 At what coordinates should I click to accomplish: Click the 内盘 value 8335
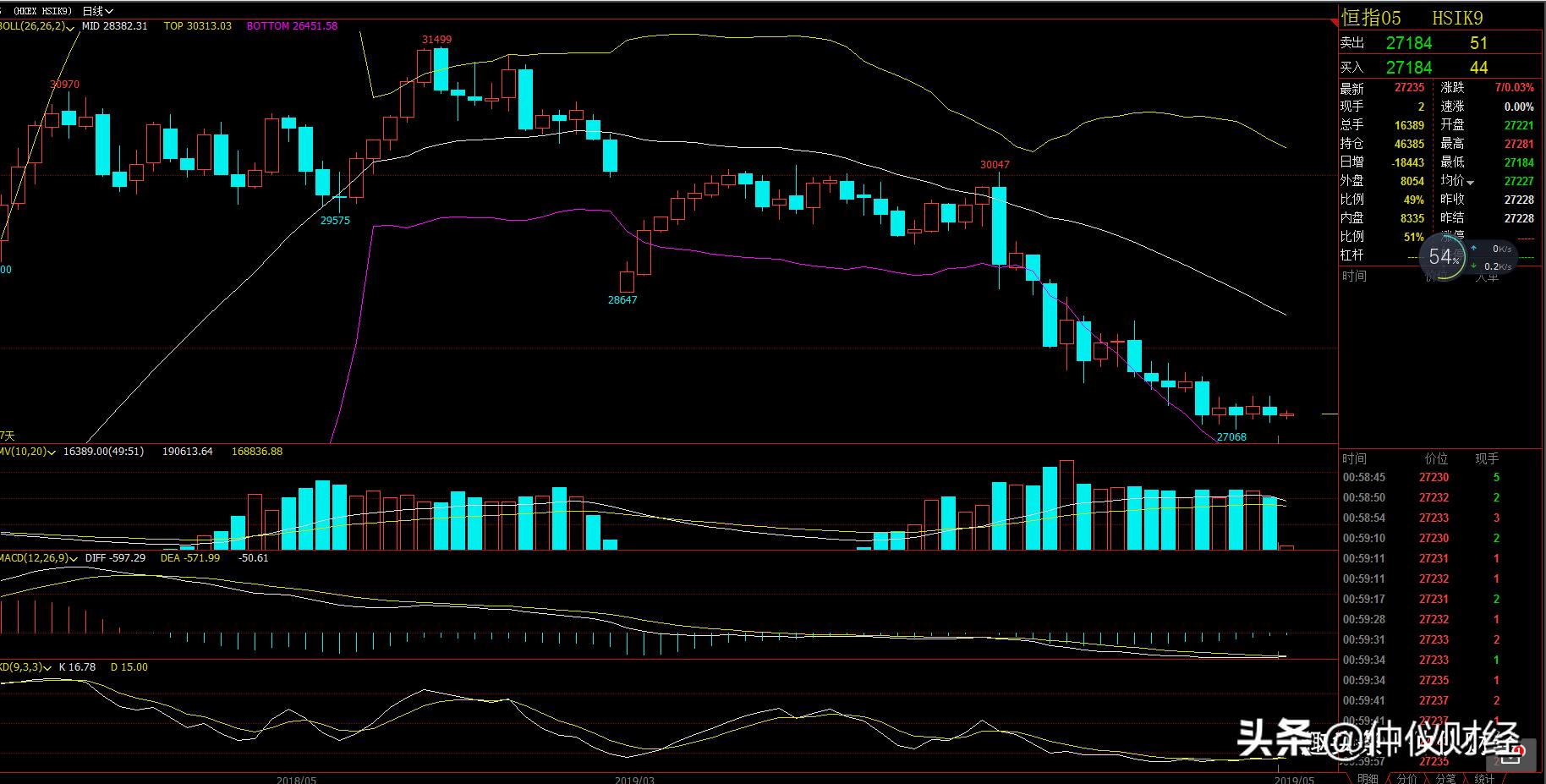[x=1412, y=218]
